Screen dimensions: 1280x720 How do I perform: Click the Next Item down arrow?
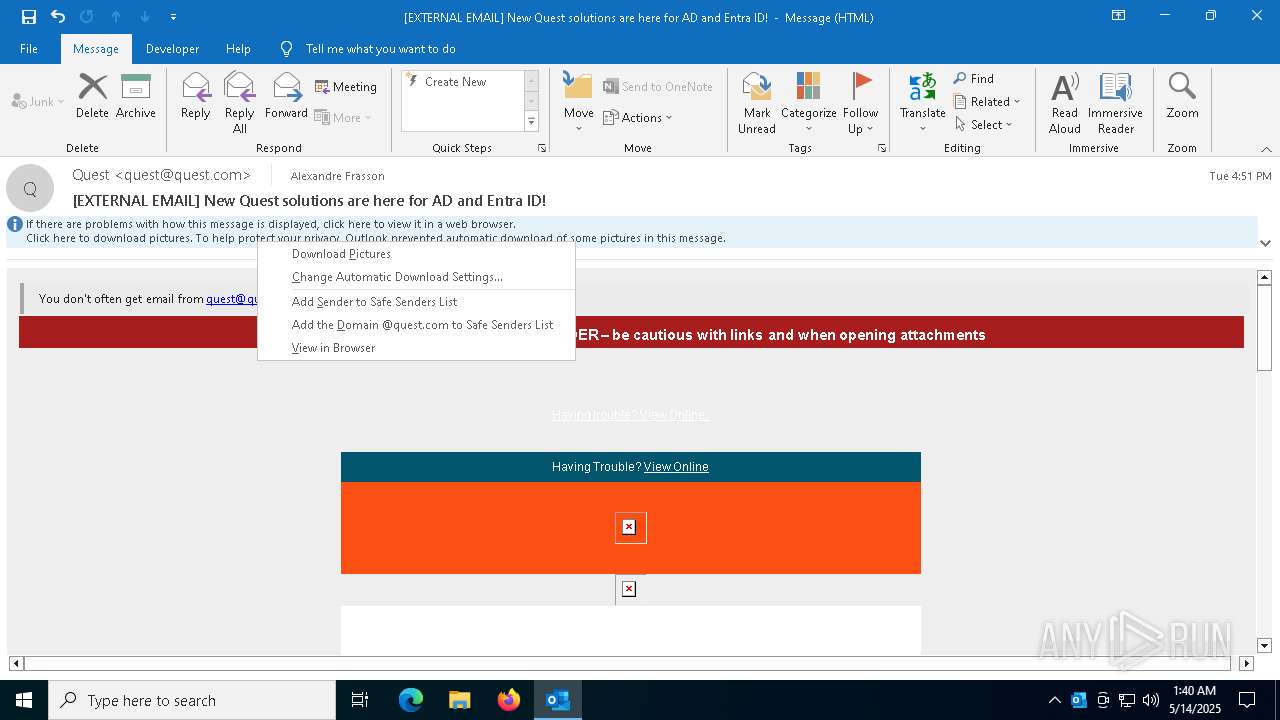145,17
